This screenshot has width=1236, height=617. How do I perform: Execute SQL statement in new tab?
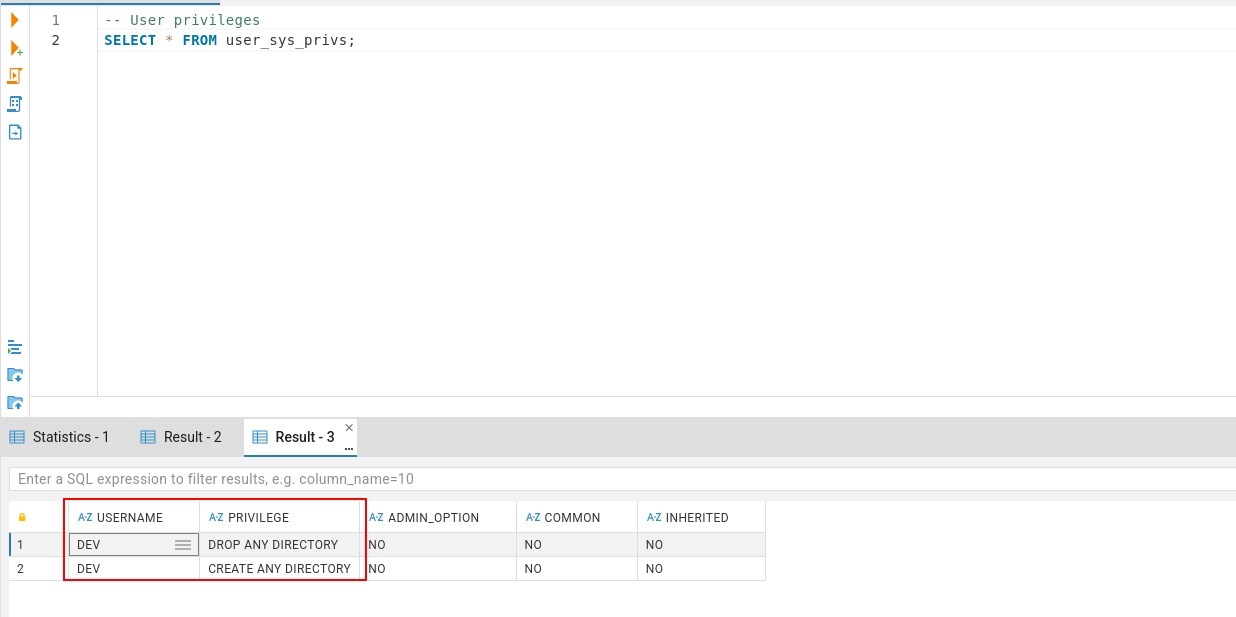[16, 48]
